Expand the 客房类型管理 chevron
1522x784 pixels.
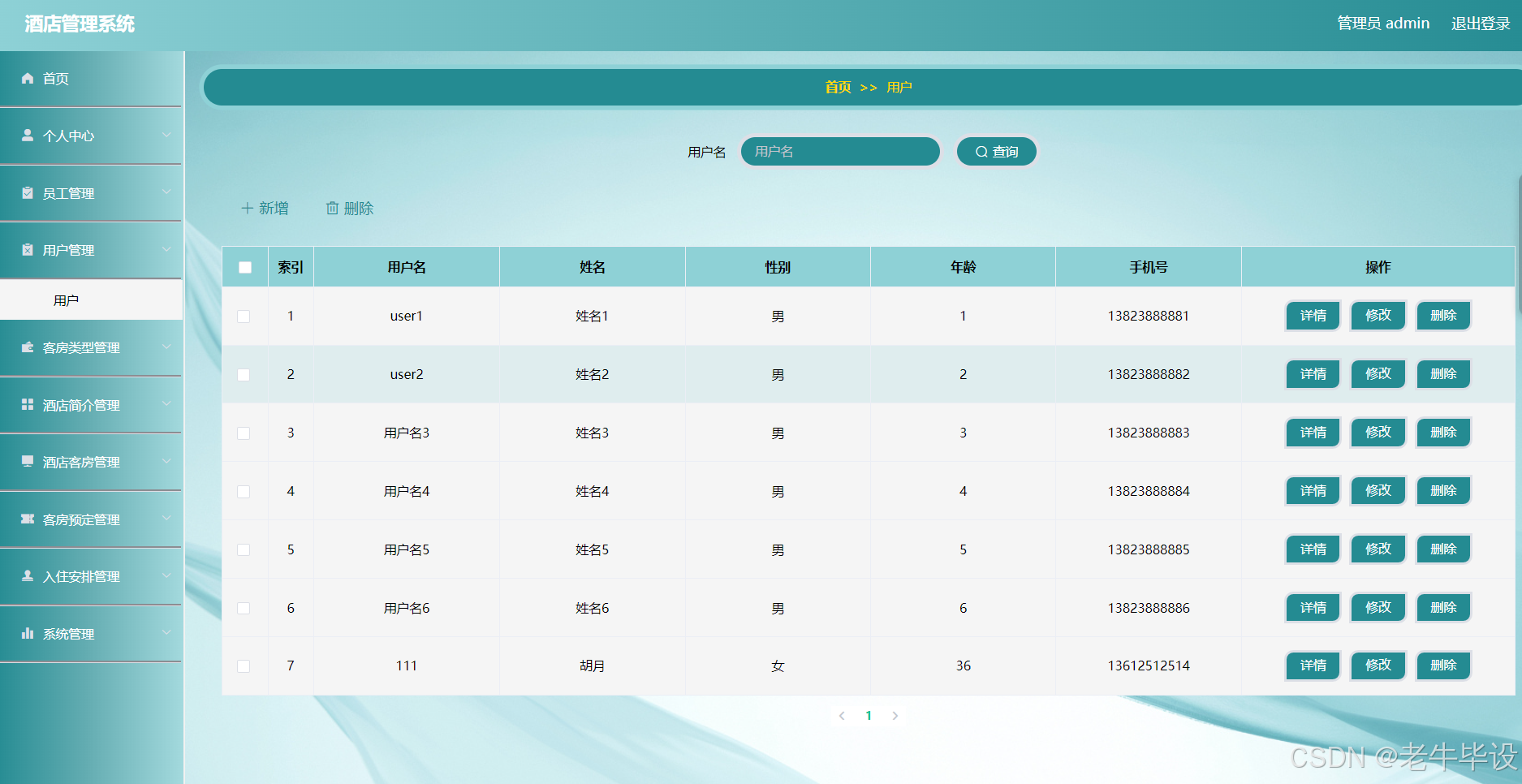(166, 347)
